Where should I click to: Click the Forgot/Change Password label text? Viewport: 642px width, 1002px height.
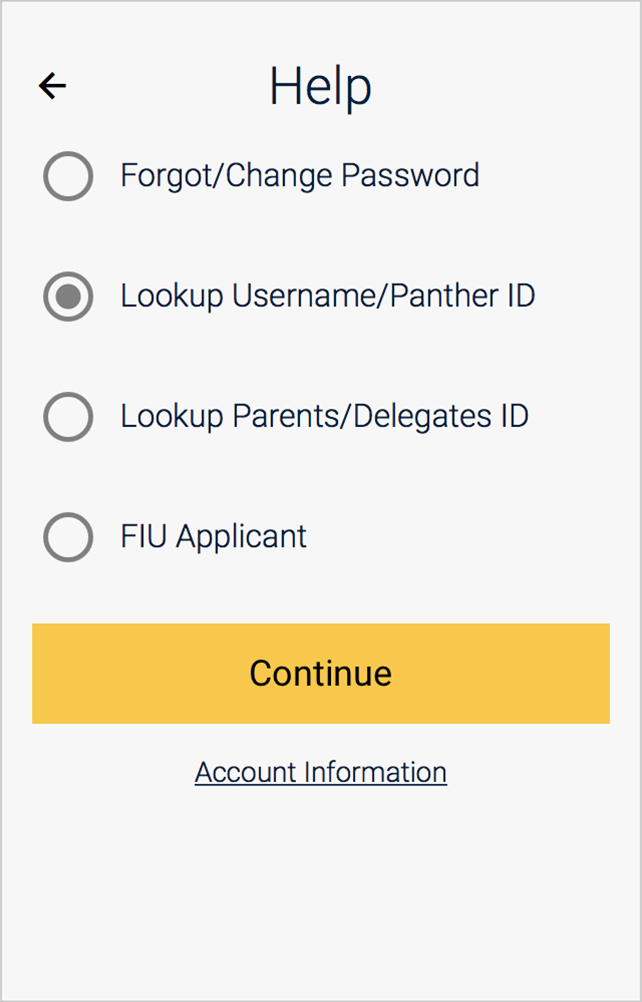point(299,176)
